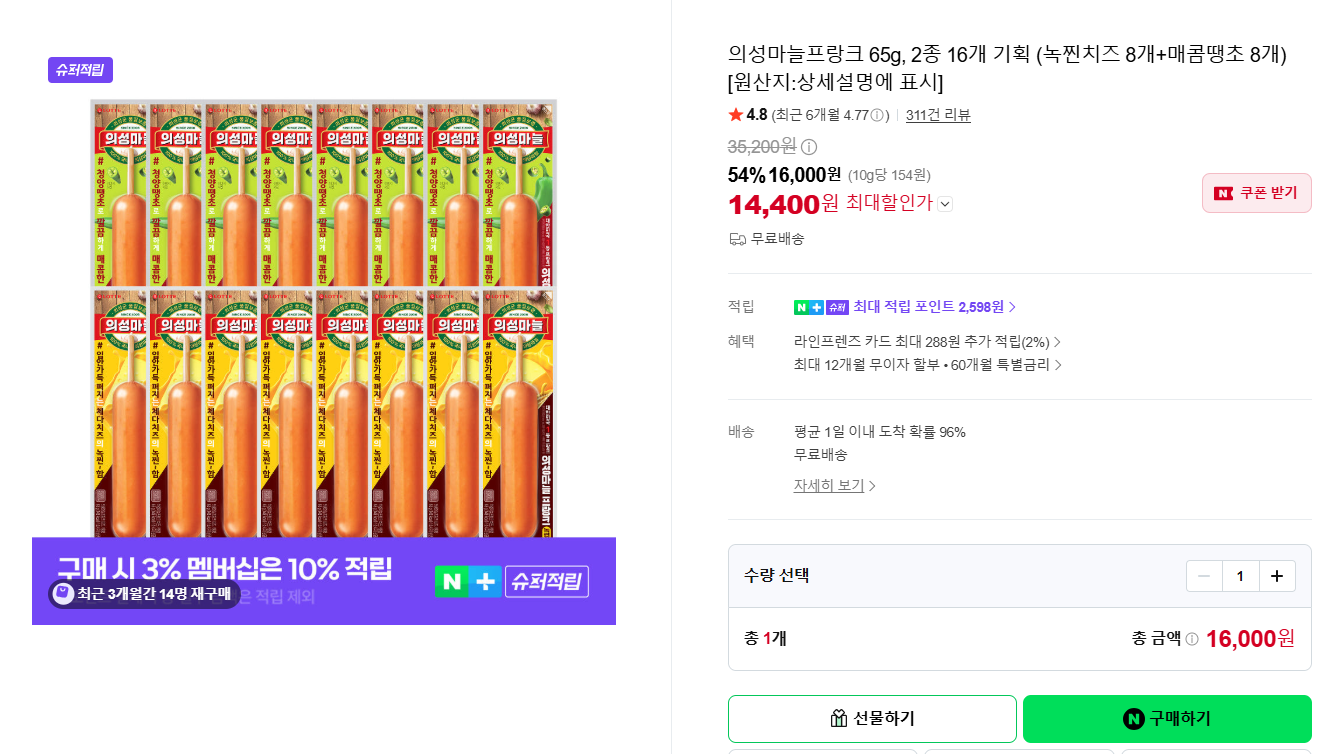This screenshot has height=754, width=1342.
Task: Click the 쿠폰 받기 button
Action: pyautogui.click(x=1257, y=193)
